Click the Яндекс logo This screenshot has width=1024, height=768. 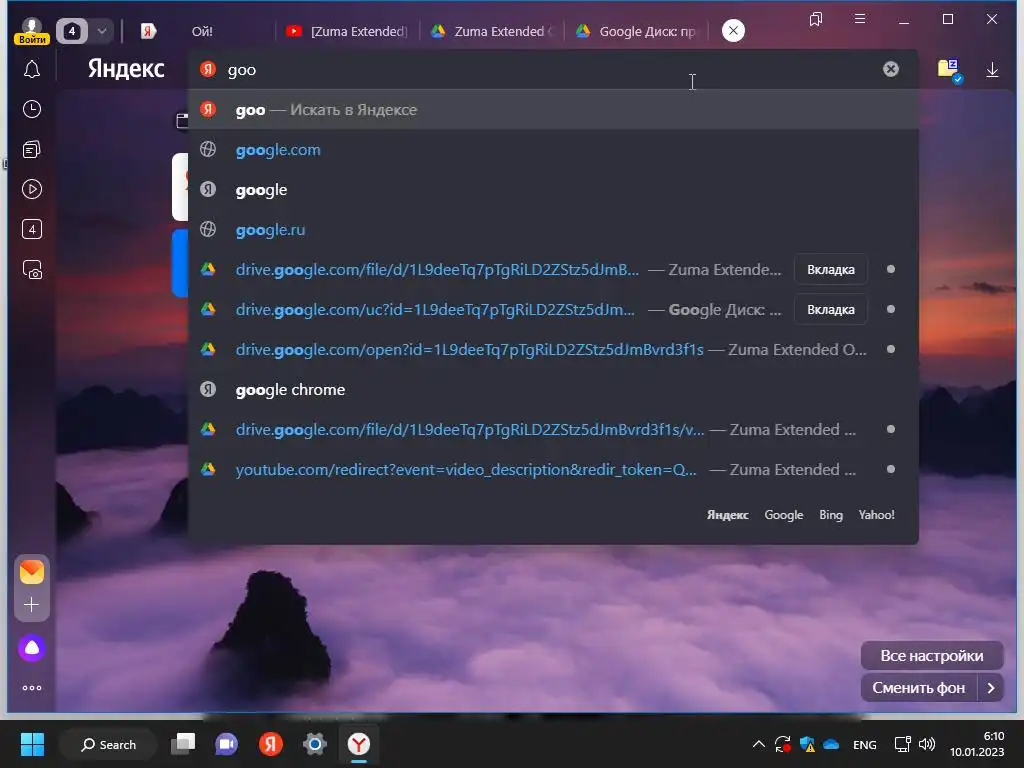[x=126, y=69]
